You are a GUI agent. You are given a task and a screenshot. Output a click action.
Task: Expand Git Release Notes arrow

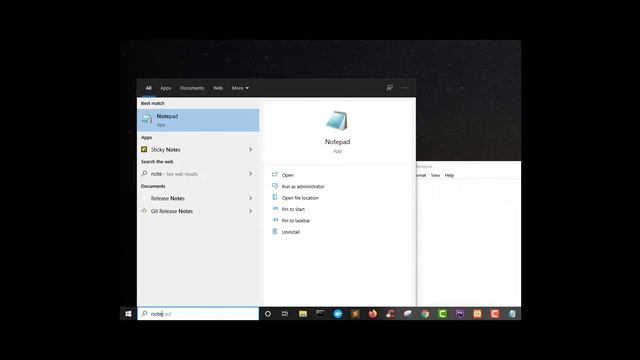(250, 211)
